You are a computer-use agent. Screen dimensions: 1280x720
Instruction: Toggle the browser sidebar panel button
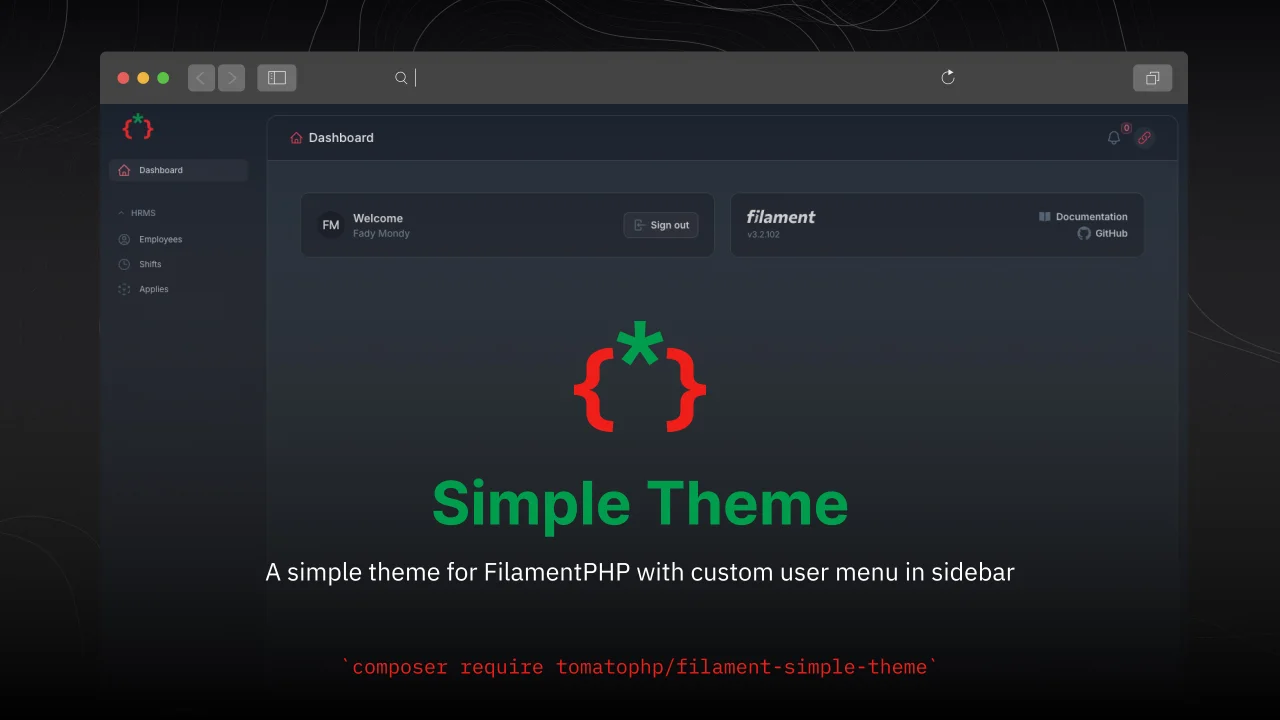click(276, 77)
